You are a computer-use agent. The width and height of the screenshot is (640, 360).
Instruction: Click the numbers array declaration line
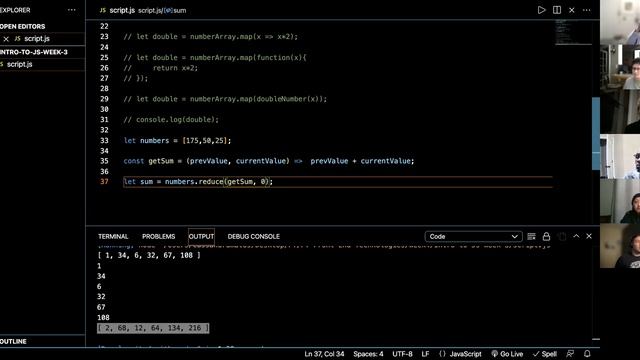click(177, 141)
